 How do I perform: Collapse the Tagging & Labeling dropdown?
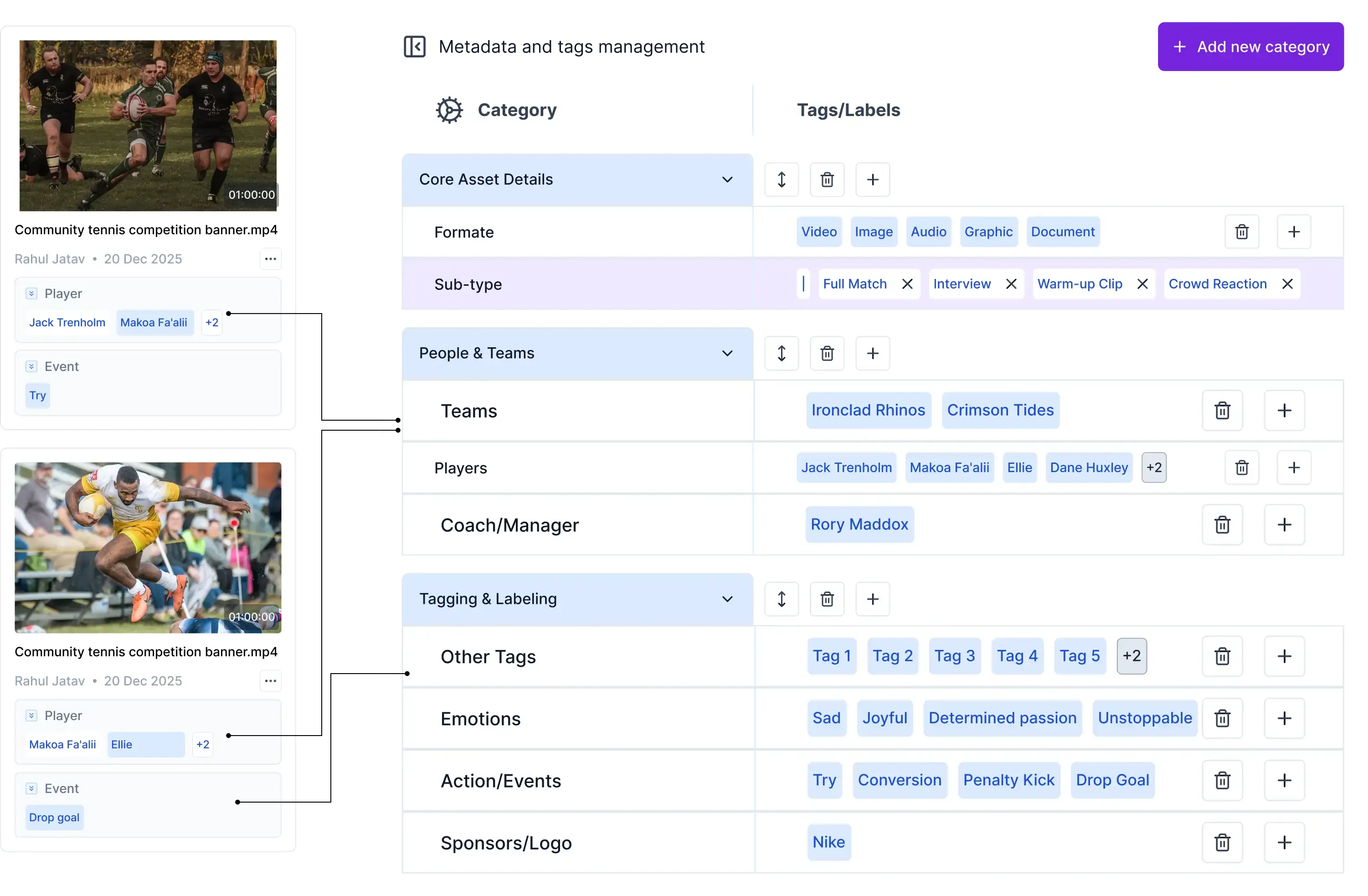727,599
